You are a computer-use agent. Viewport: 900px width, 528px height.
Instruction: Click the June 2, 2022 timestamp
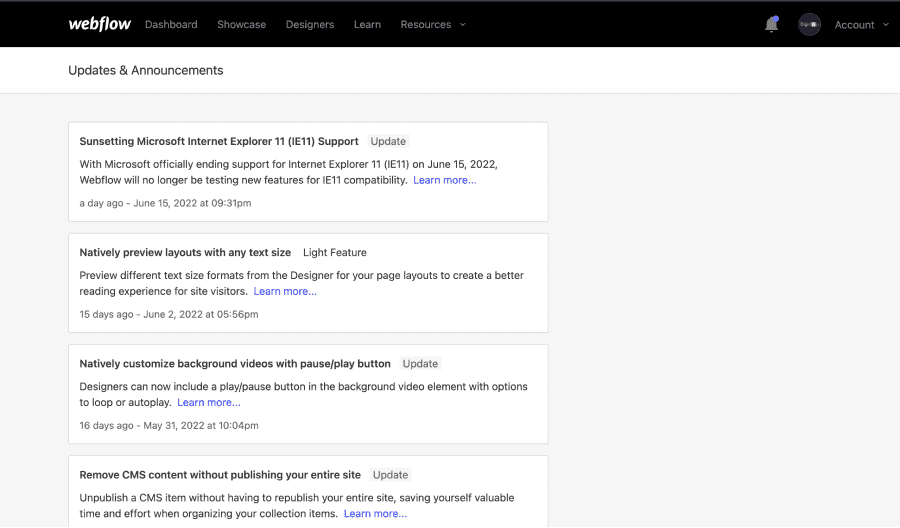click(x=169, y=315)
